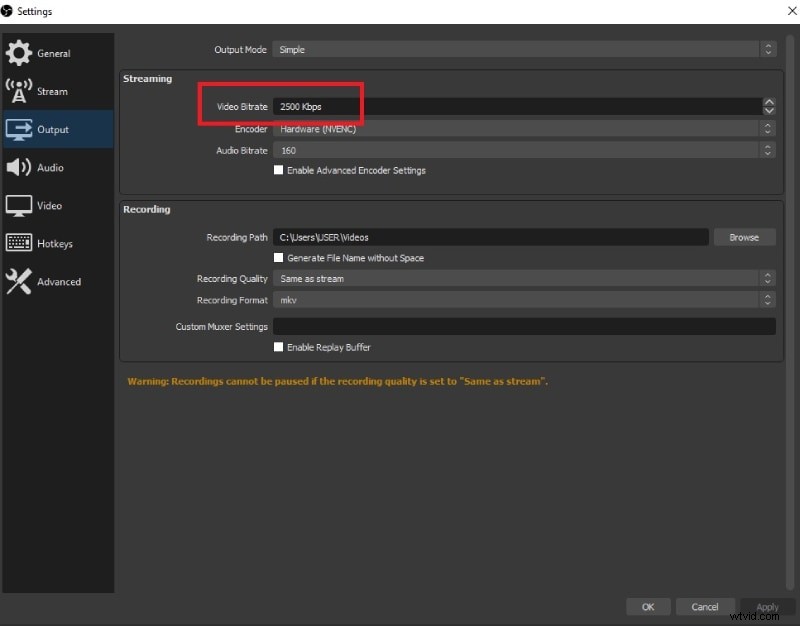Apply the current output settings
Image resolution: width=800 pixels, height=626 pixels.
pos(767,606)
